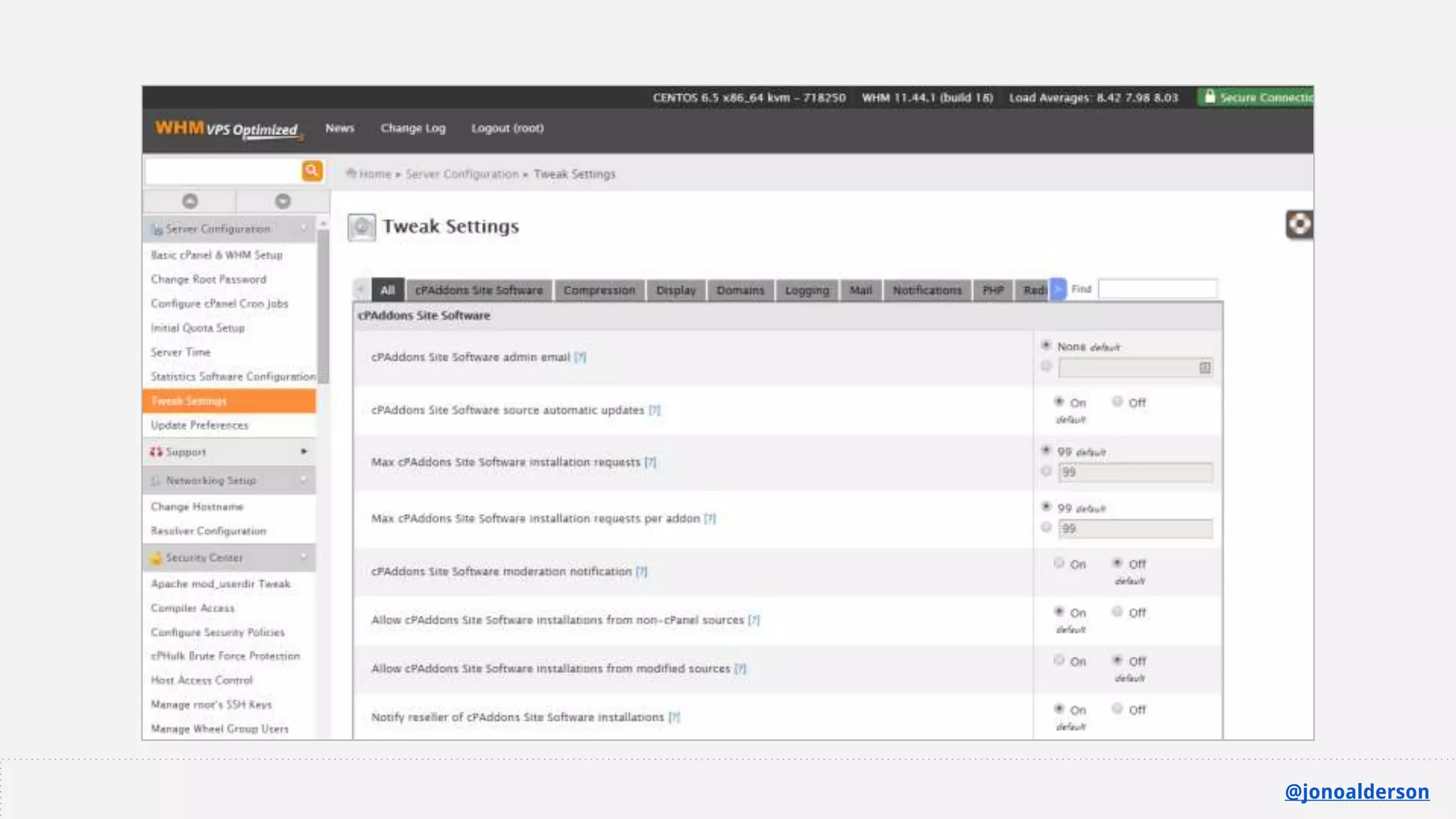Click the Logout (root) link
1456x819 pixels.
tap(507, 129)
